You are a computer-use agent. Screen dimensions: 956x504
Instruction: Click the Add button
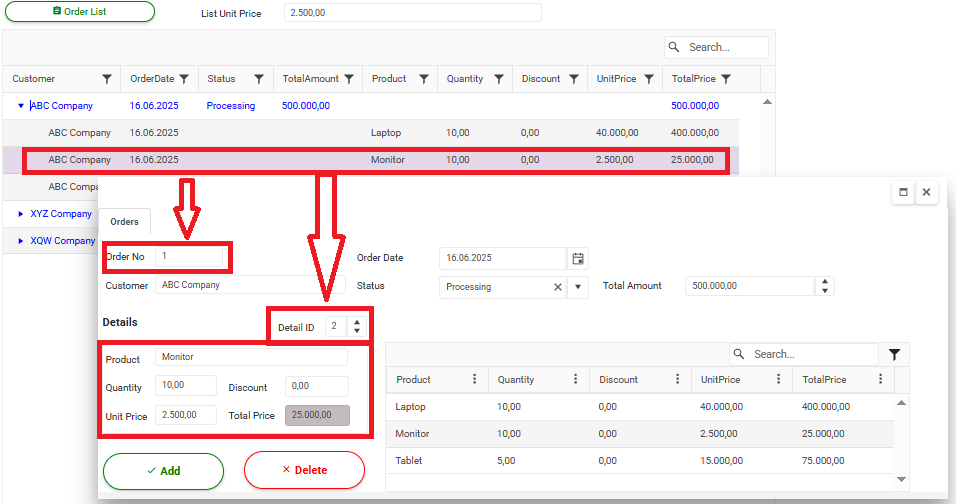point(163,471)
